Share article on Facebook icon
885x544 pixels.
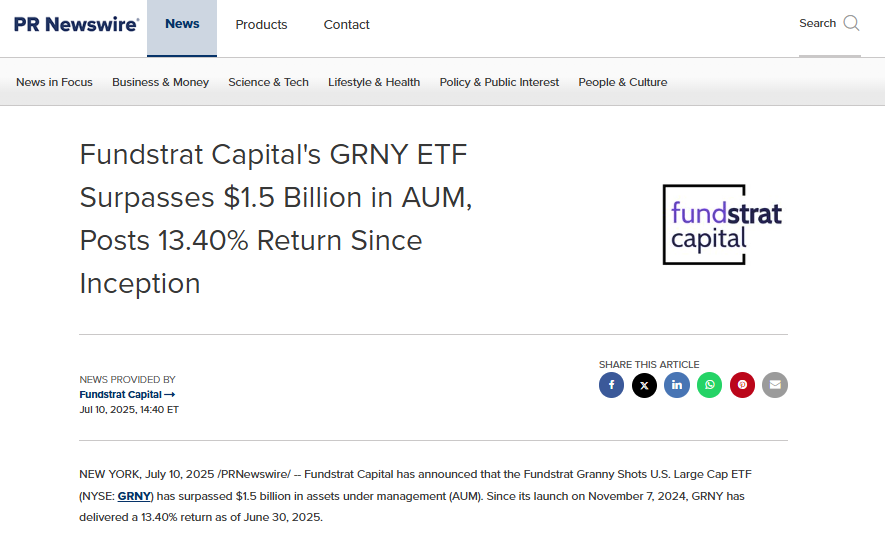coord(611,385)
